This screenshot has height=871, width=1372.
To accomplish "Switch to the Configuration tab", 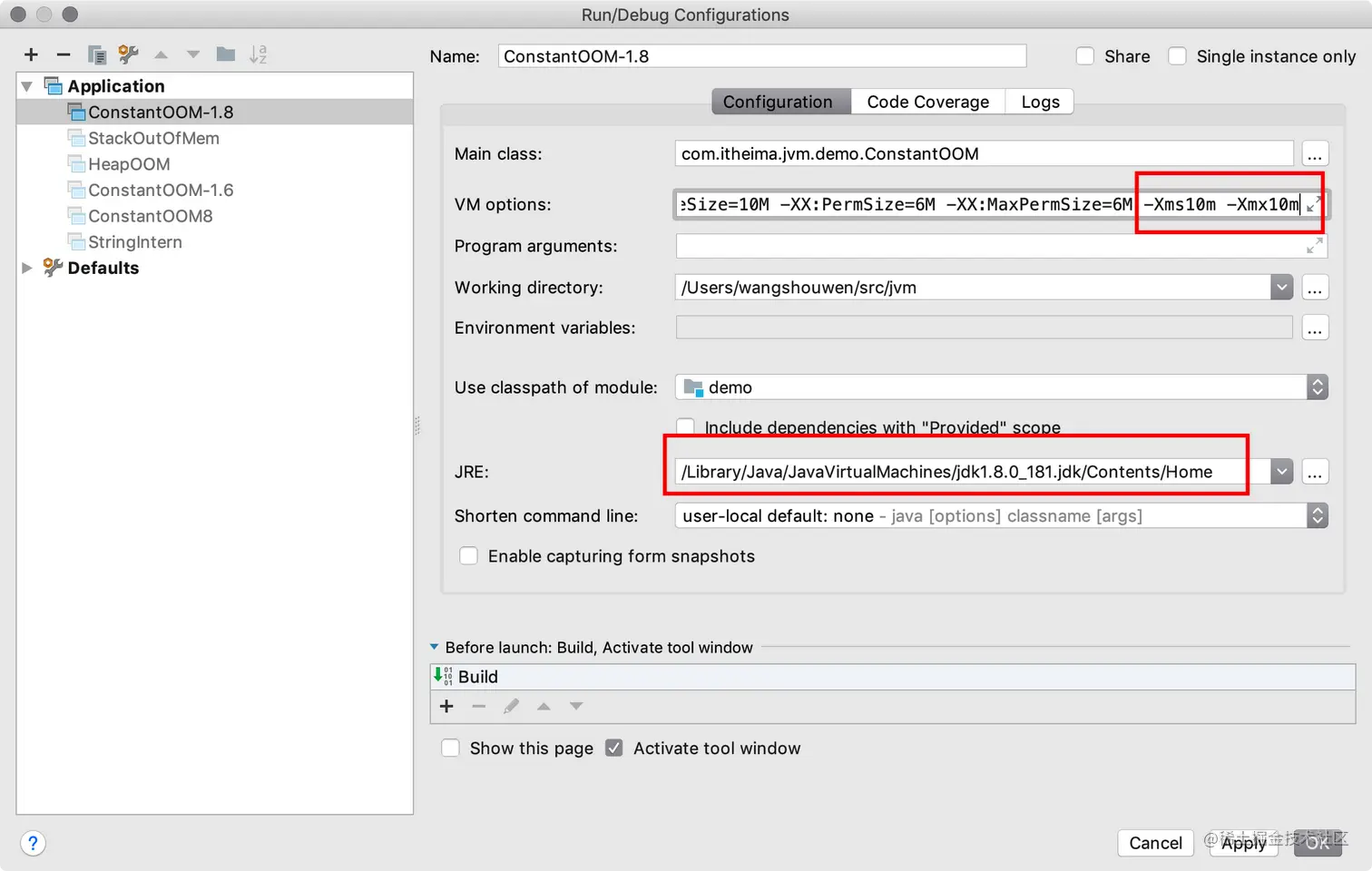I will pyautogui.click(x=780, y=102).
